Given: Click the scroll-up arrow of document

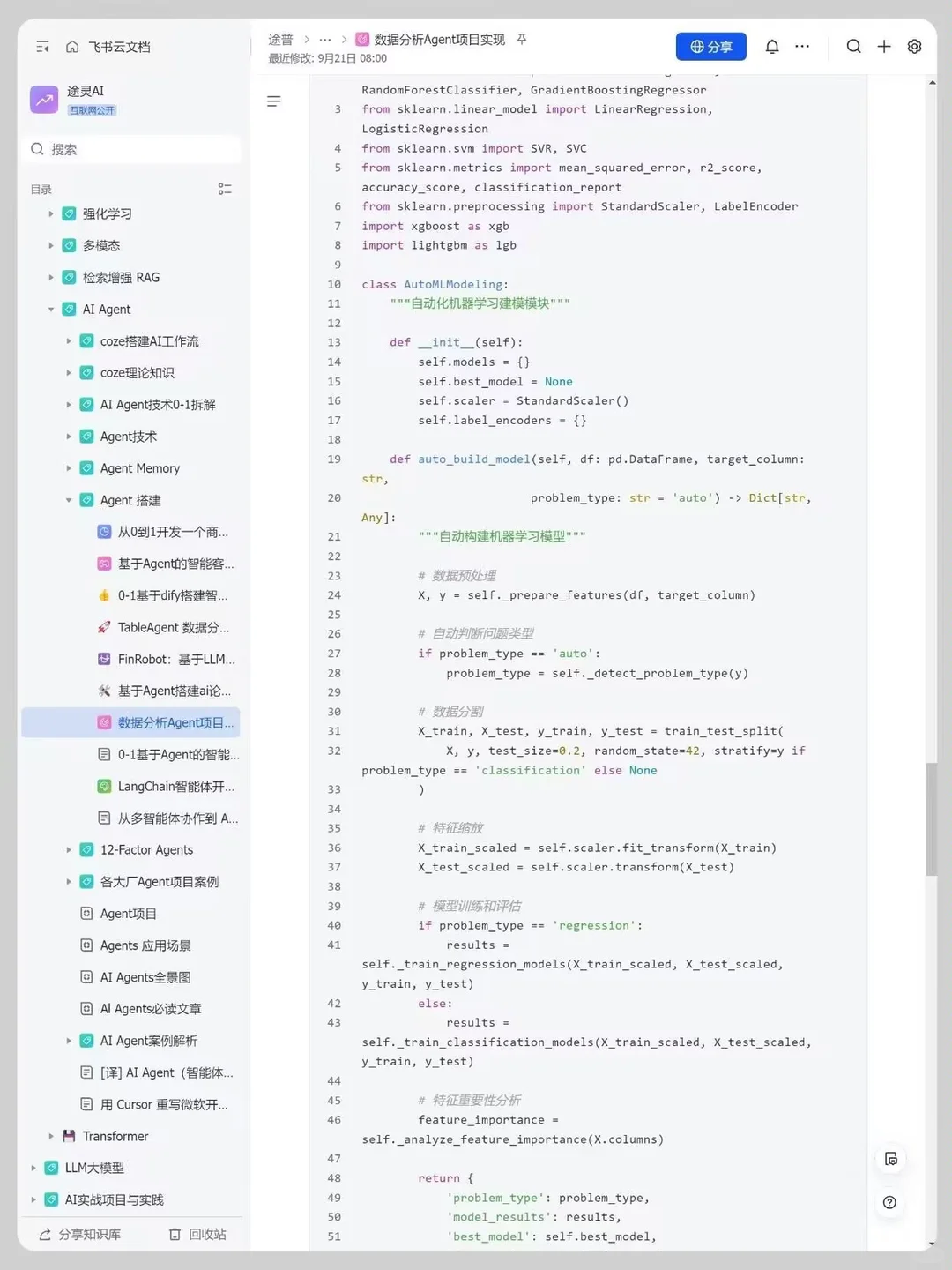Looking at the screenshot, I should tap(932, 82).
